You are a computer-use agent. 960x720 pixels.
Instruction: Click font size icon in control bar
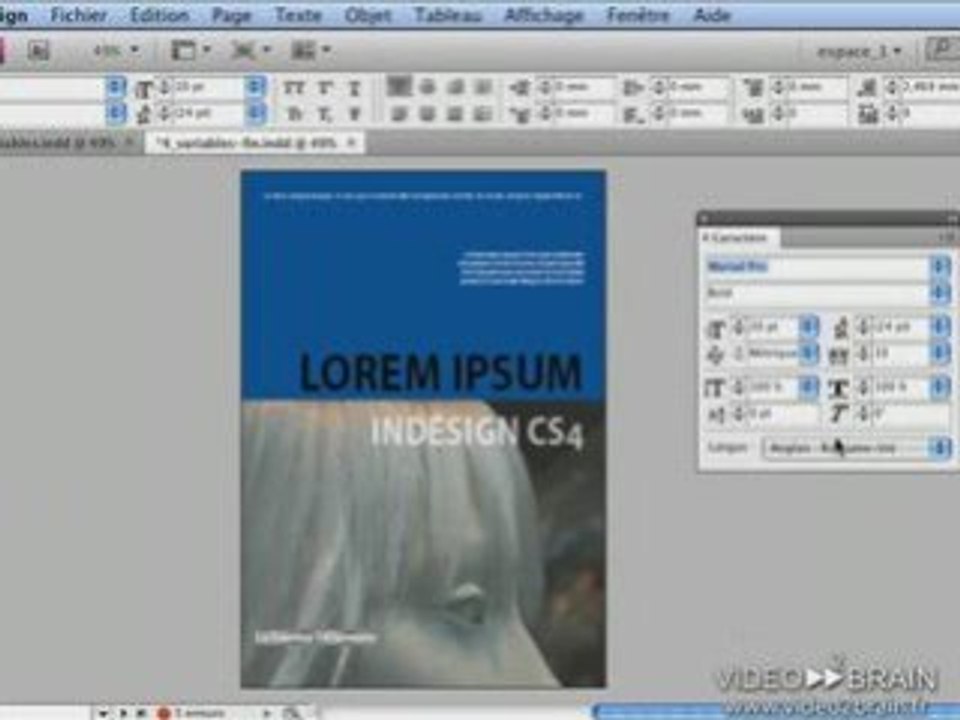pos(144,89)
